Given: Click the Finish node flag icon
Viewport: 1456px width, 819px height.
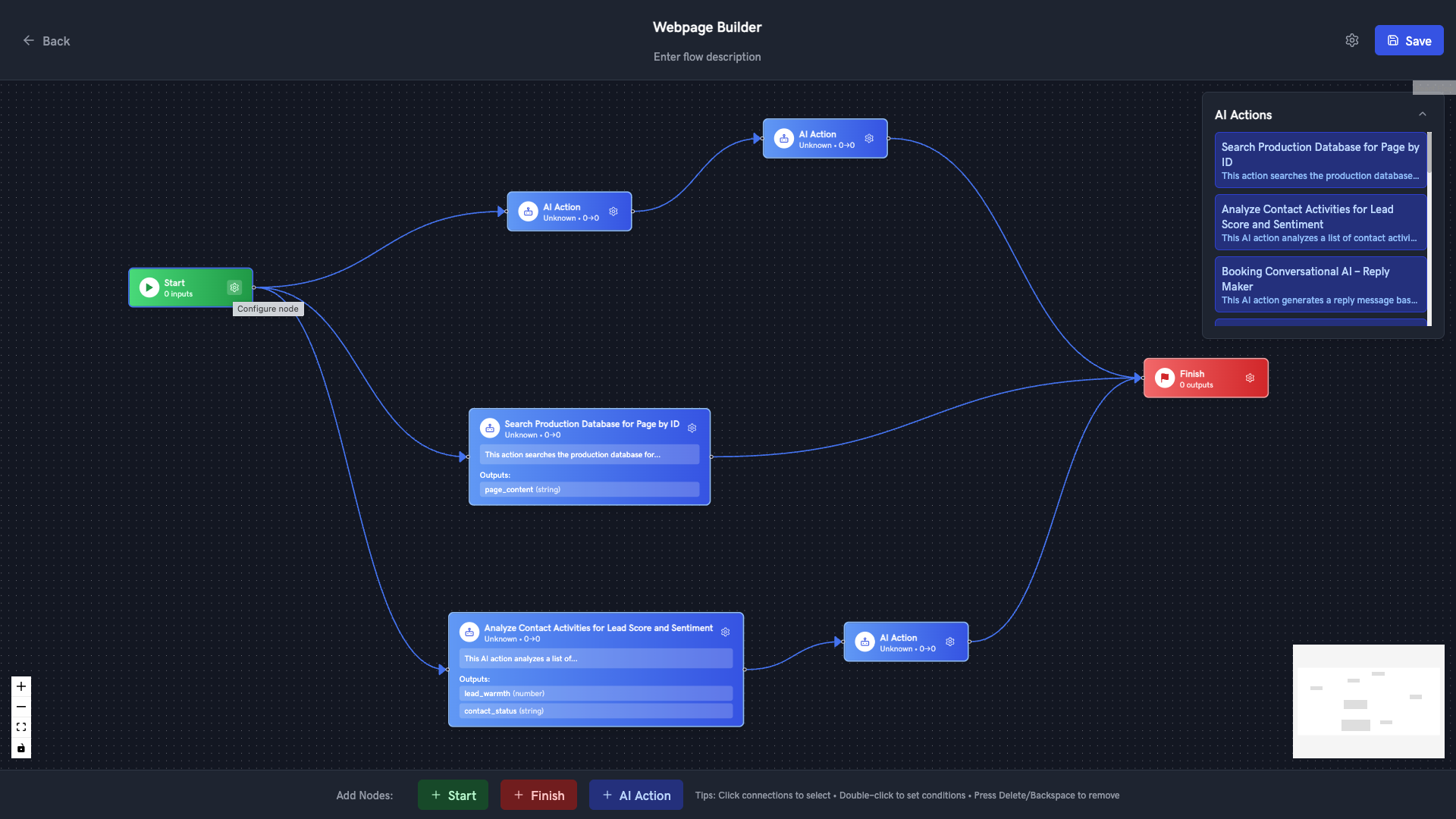Looking at the screenshot, I should pyautogui.click(x=1165, y=378).
